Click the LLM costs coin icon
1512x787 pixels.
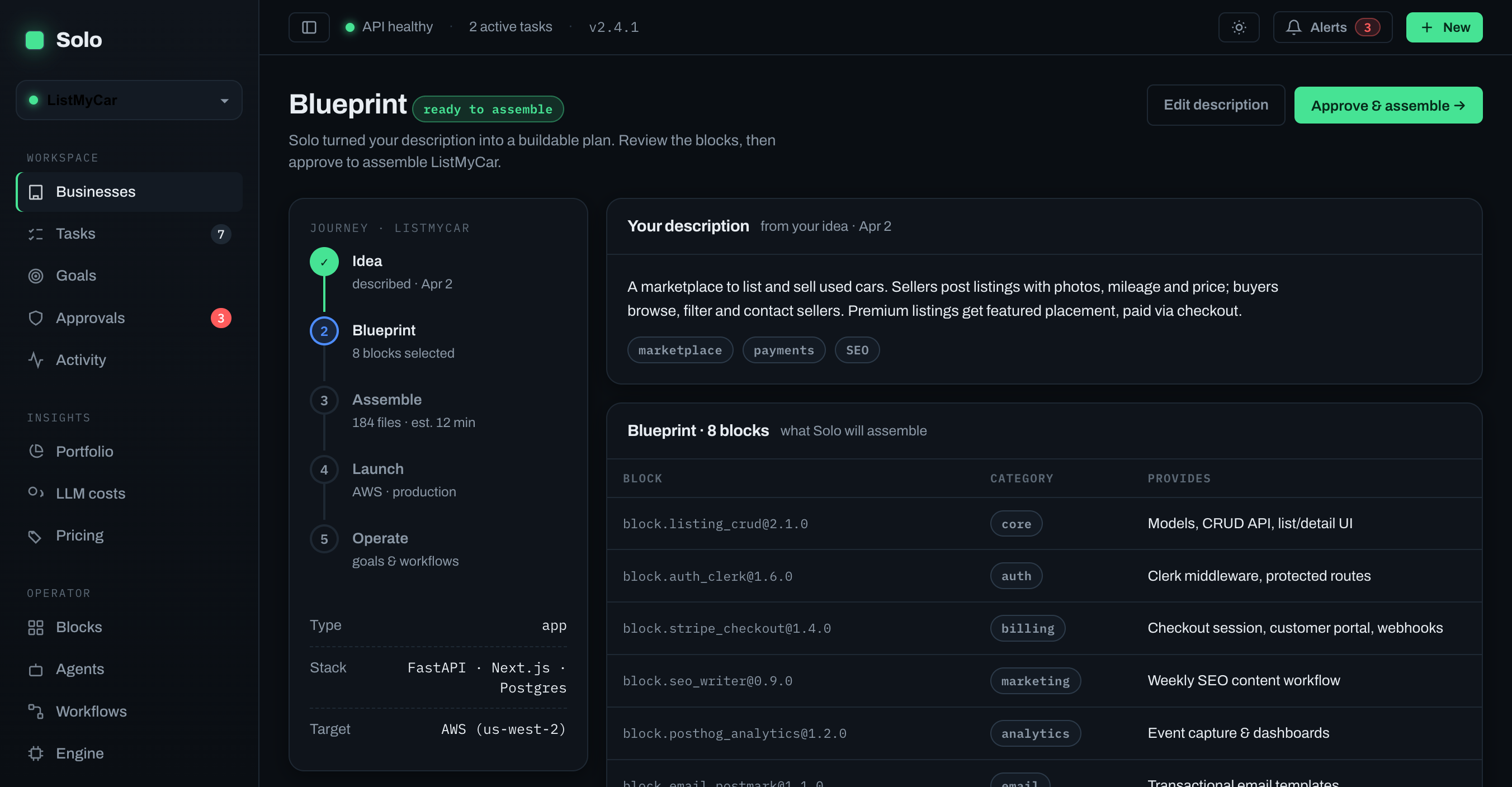36,493
